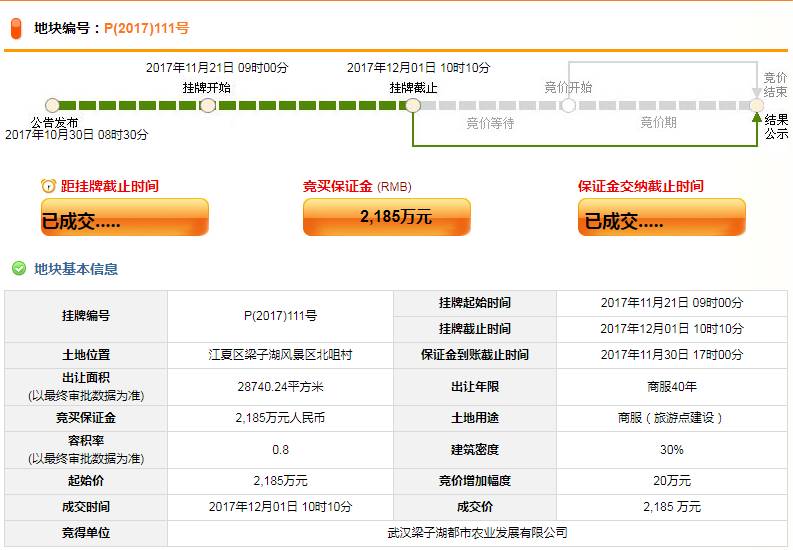Click the orange pill icon beside 地块编号
Viewport: 793px width, 550px height.
16,28
